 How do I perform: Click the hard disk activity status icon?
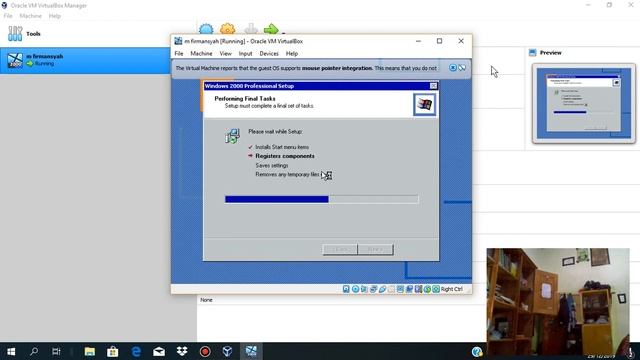click(x=346, y=289)
